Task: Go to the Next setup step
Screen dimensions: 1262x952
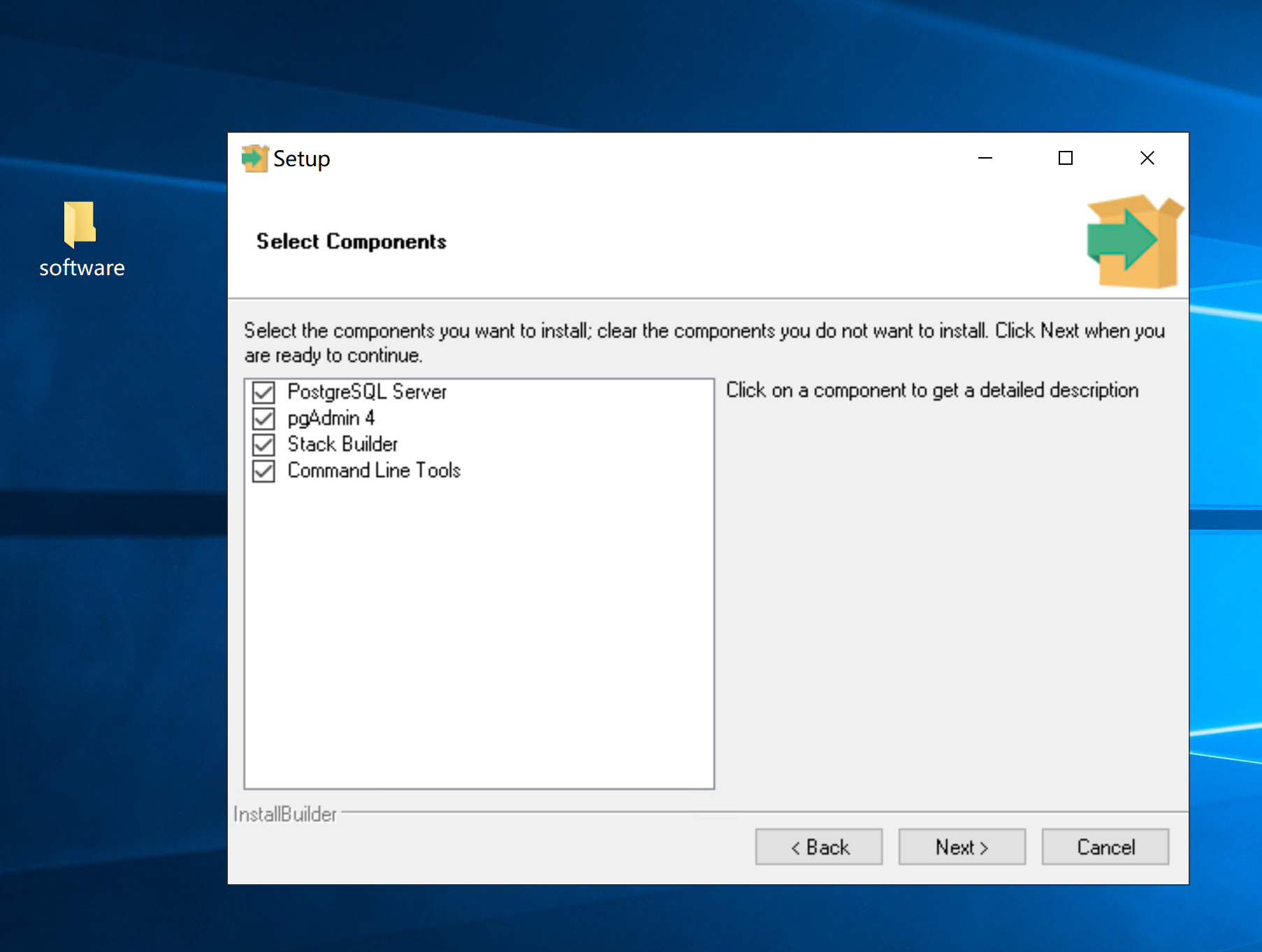Action: [962, 847]
